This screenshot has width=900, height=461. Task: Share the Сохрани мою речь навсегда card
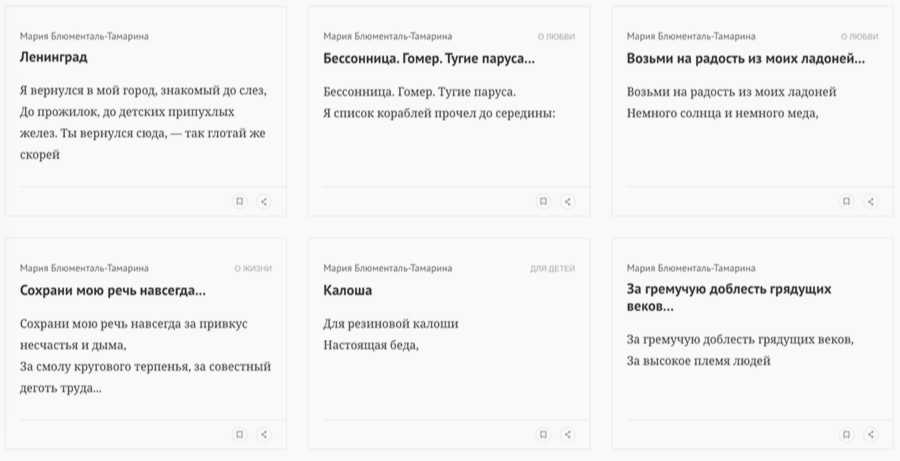[264, 435]
